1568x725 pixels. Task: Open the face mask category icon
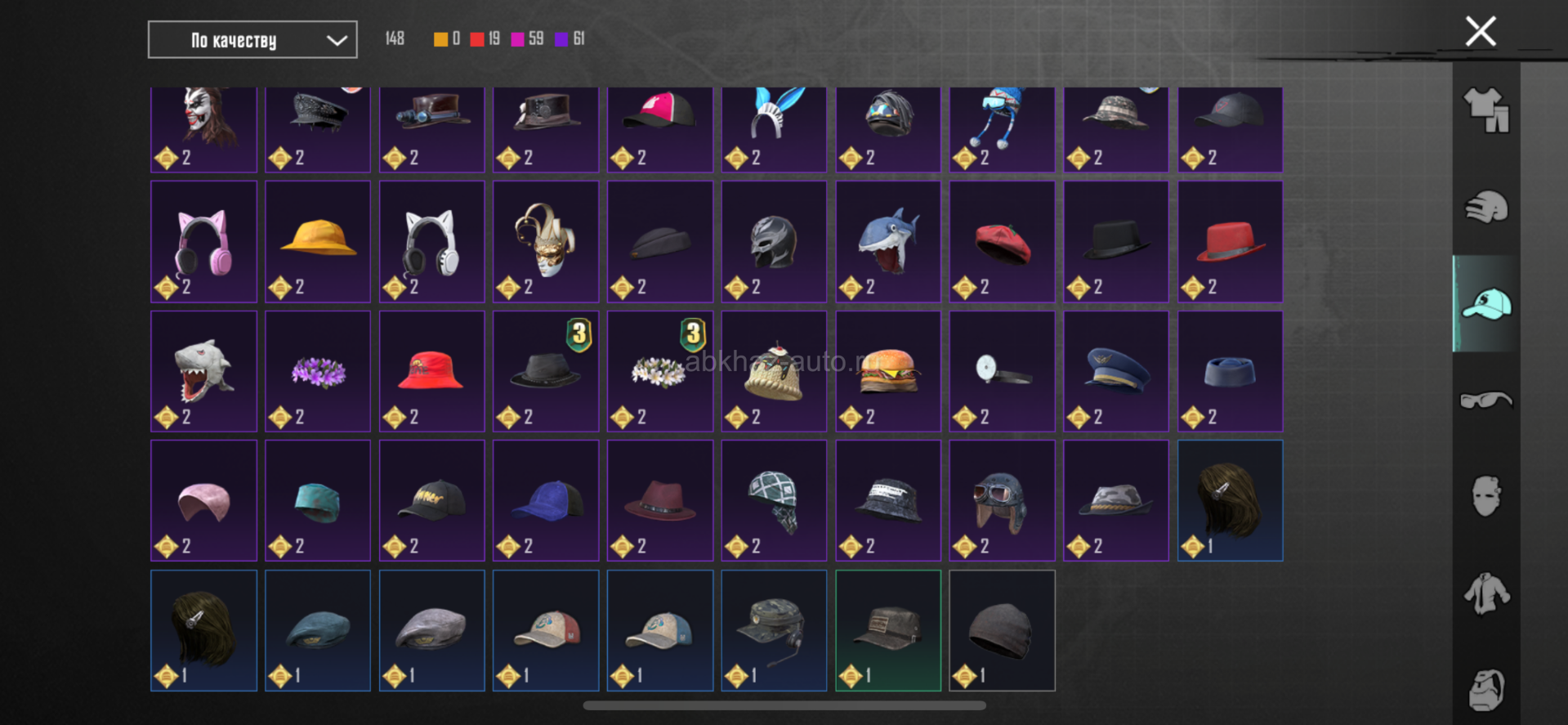click(x=1486, y=496)
